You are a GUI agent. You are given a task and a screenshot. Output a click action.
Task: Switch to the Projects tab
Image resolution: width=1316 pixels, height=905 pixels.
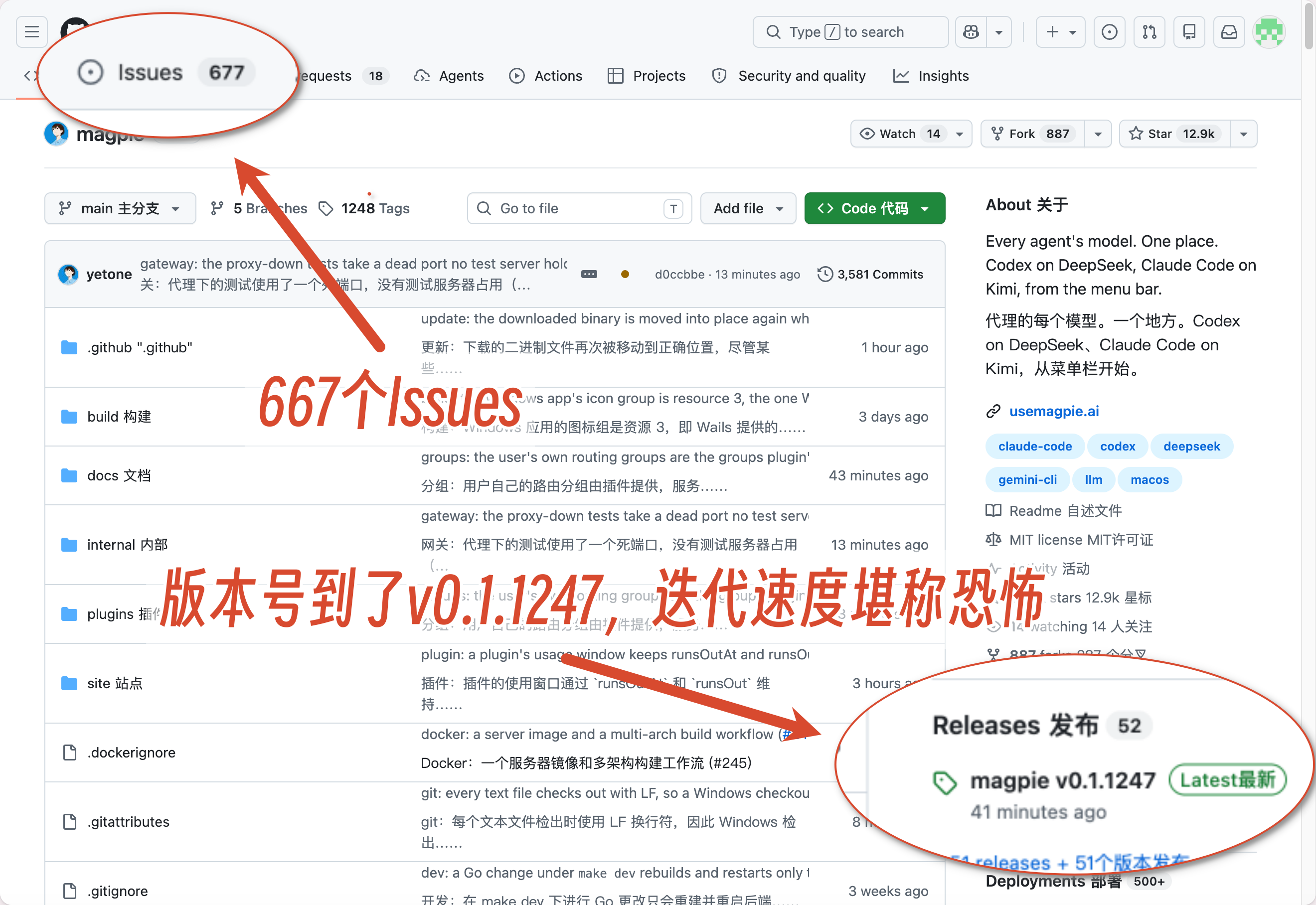tap(646, 75)
